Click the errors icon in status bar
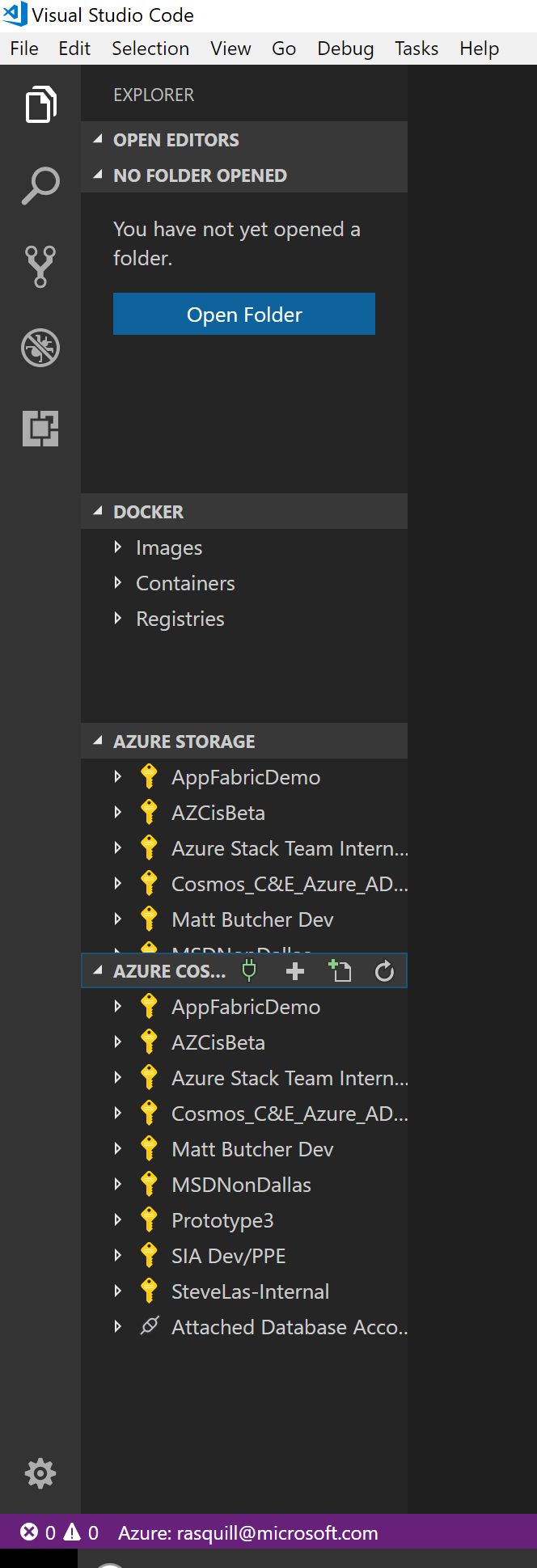 [29, 1532]
